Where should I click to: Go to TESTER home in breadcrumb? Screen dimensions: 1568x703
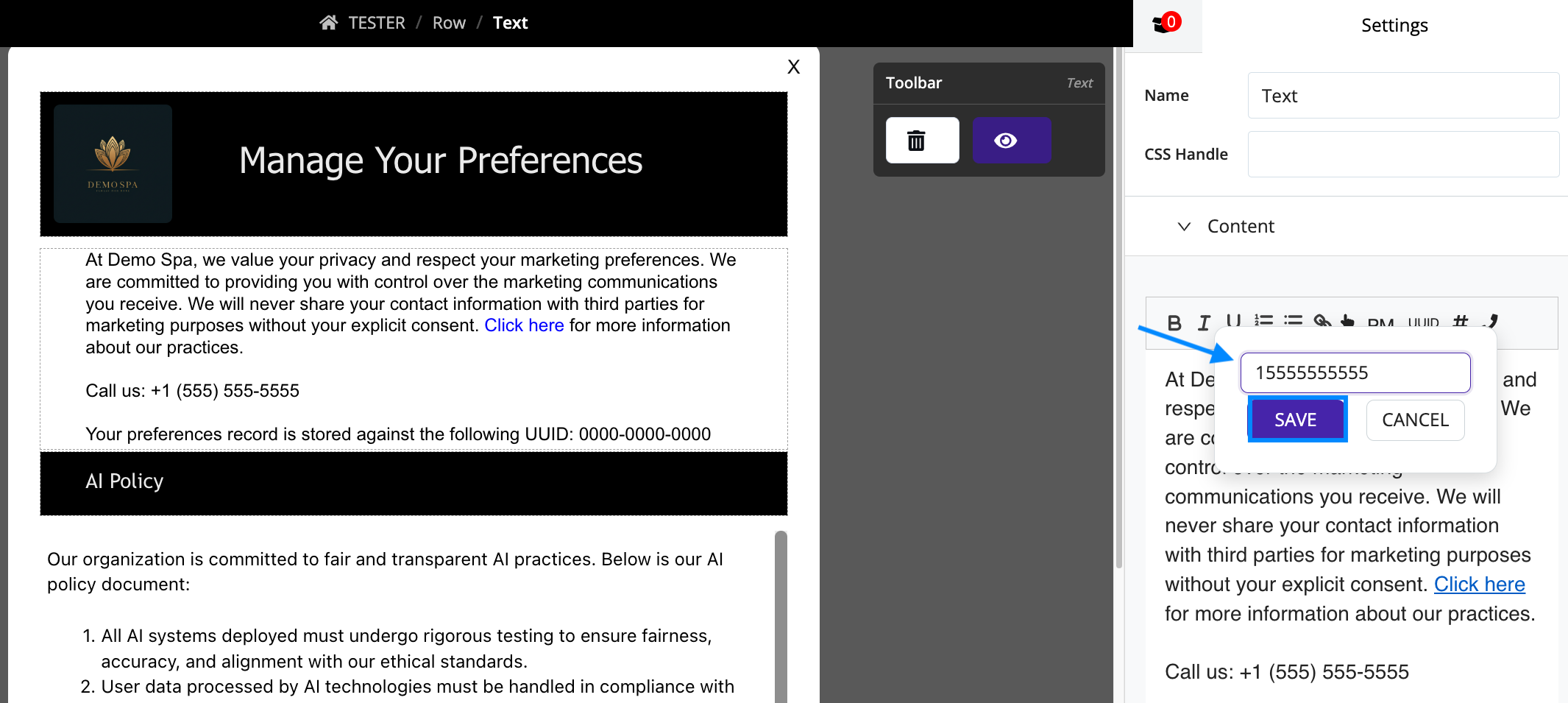(363, 23)
